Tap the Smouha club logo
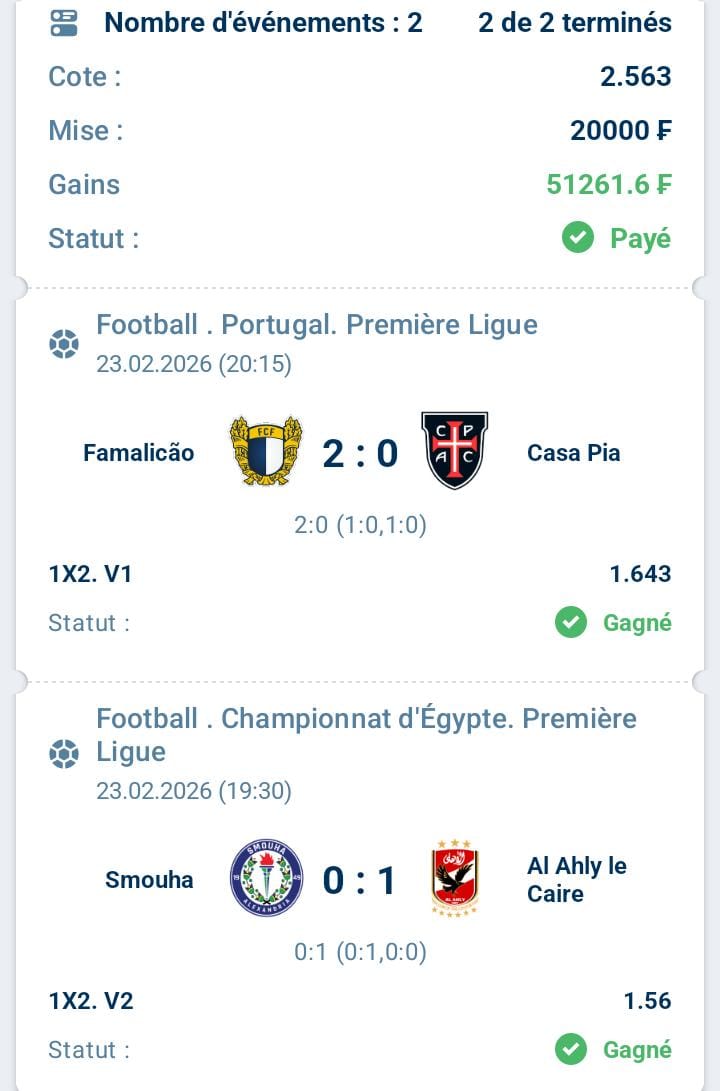 click(266, 879)
